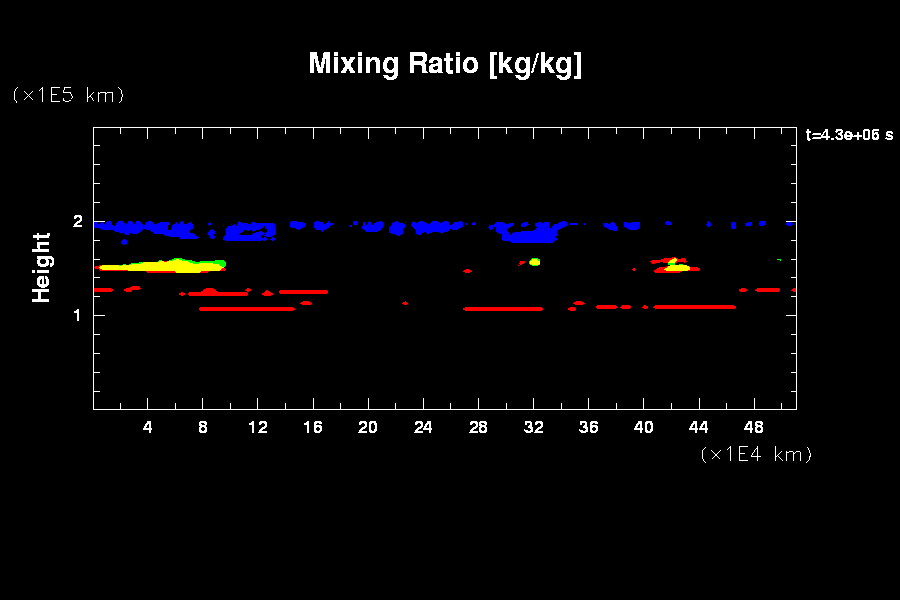Click the x-axis tick label '20'
The height and width of the screenshot is (600, 900).
click(x=368, y=427)
